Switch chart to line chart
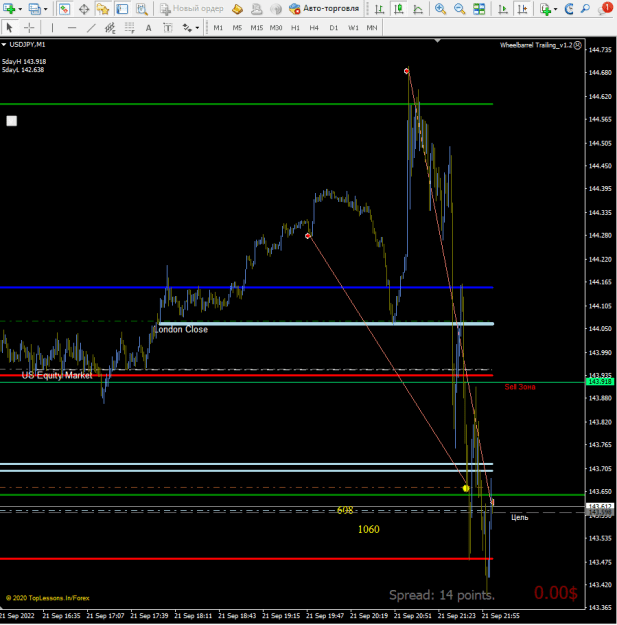Screen dimensions: 617x625 pos(418,9)
